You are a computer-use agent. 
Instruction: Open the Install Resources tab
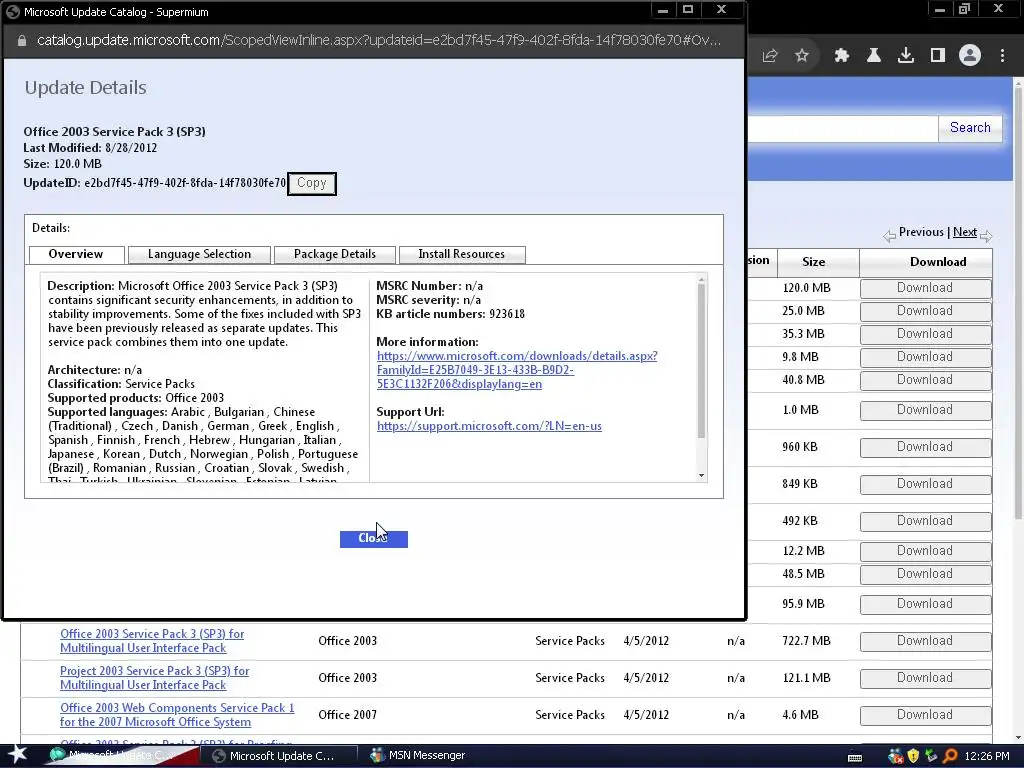pyautogui.click(x=462, y=254)
